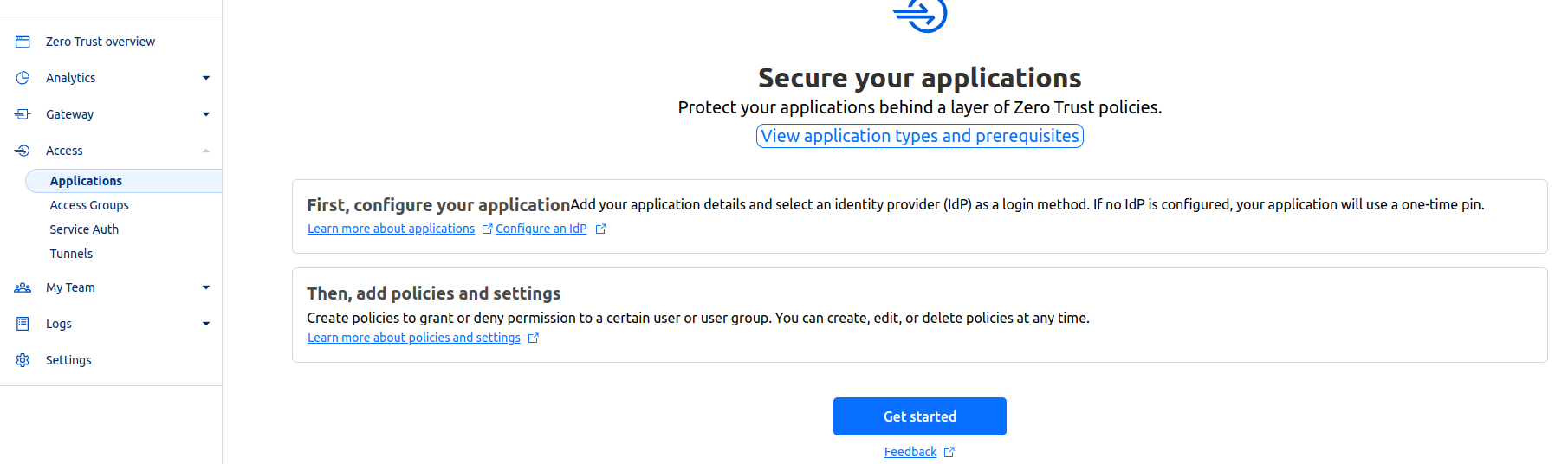This screenshot has height=464, width=1568.
Task: Click the 'Create policies to grant or deny' text
Action: point(698,318)
